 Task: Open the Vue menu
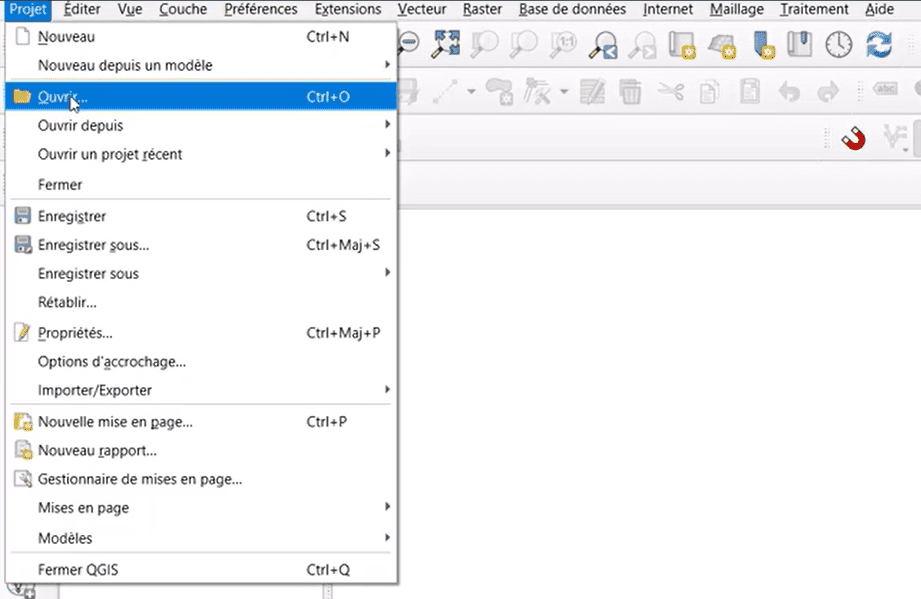(x=129, y=9)
